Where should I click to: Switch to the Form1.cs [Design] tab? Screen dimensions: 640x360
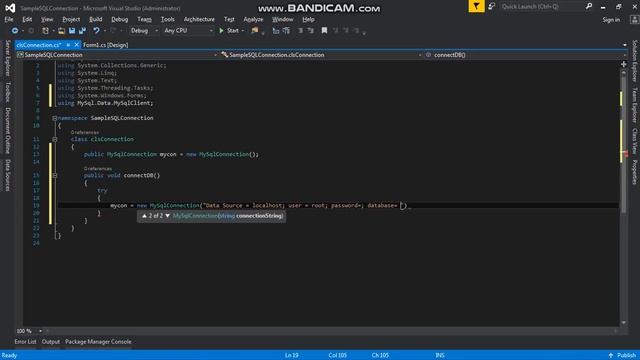click(x=105, y=45)
